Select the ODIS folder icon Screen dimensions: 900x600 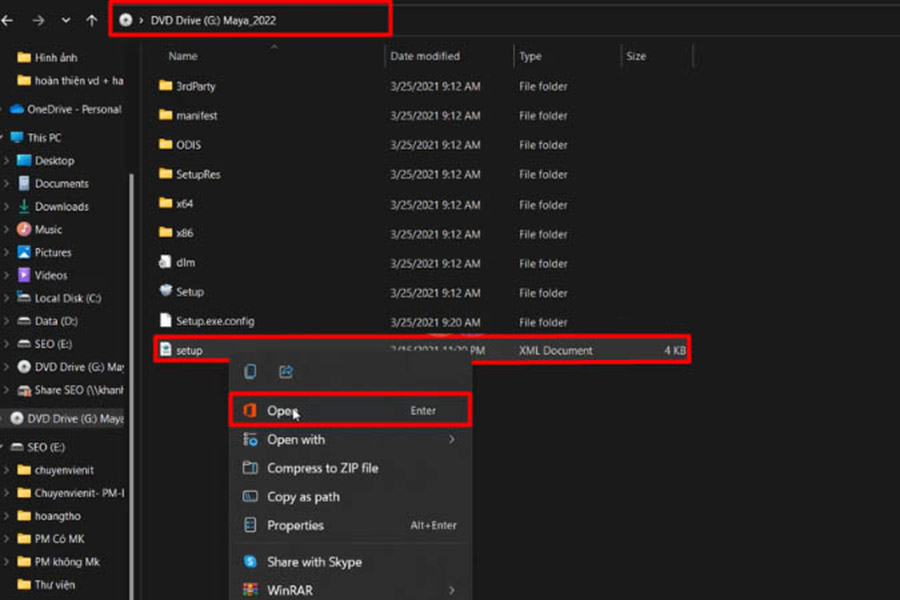pyautogui.click(x=165, y=144)
